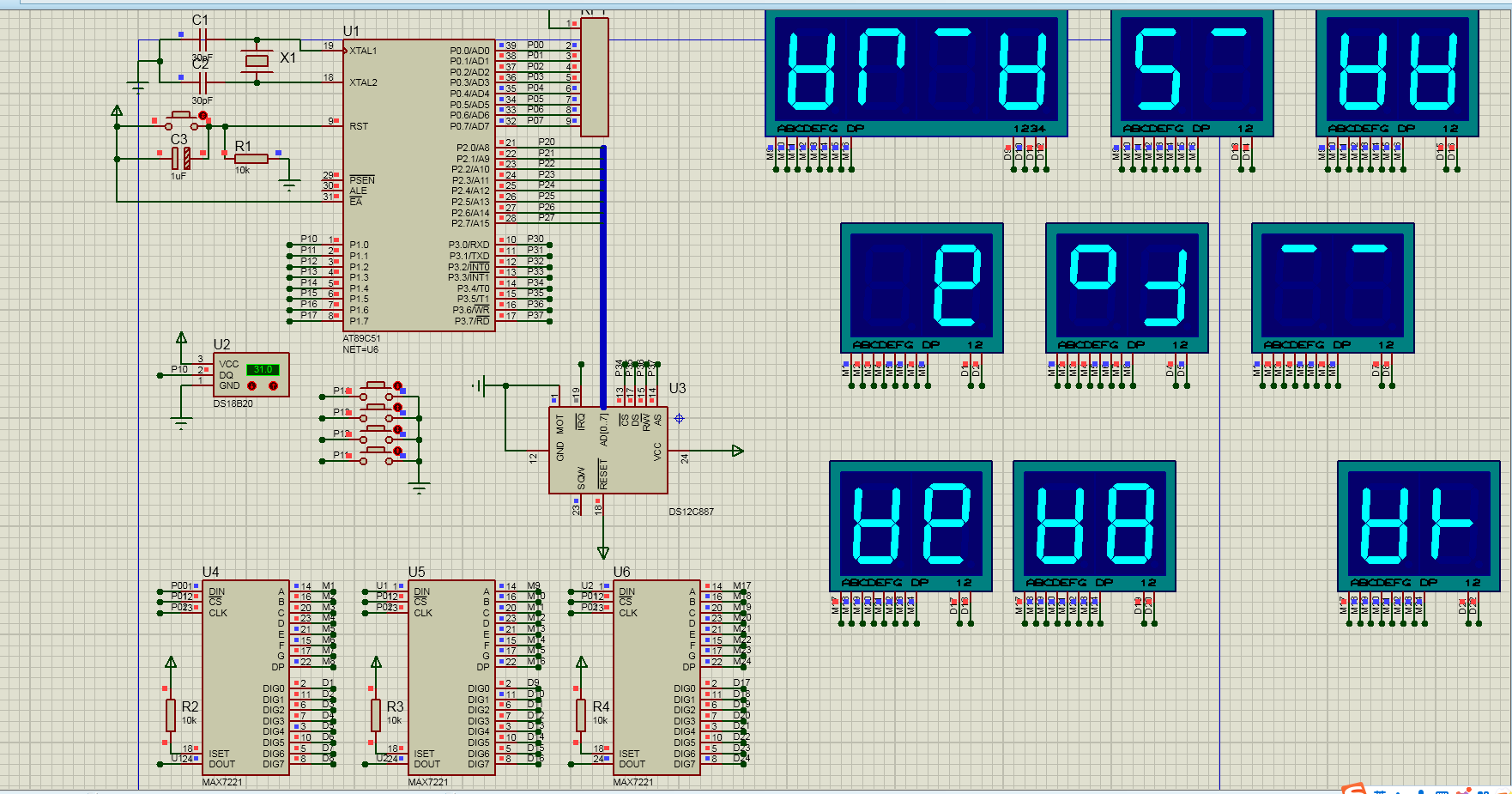This screenshot has height=794, width=1512.
Task: Select the U5 MAX7221 driver chip
Action: 451,677
